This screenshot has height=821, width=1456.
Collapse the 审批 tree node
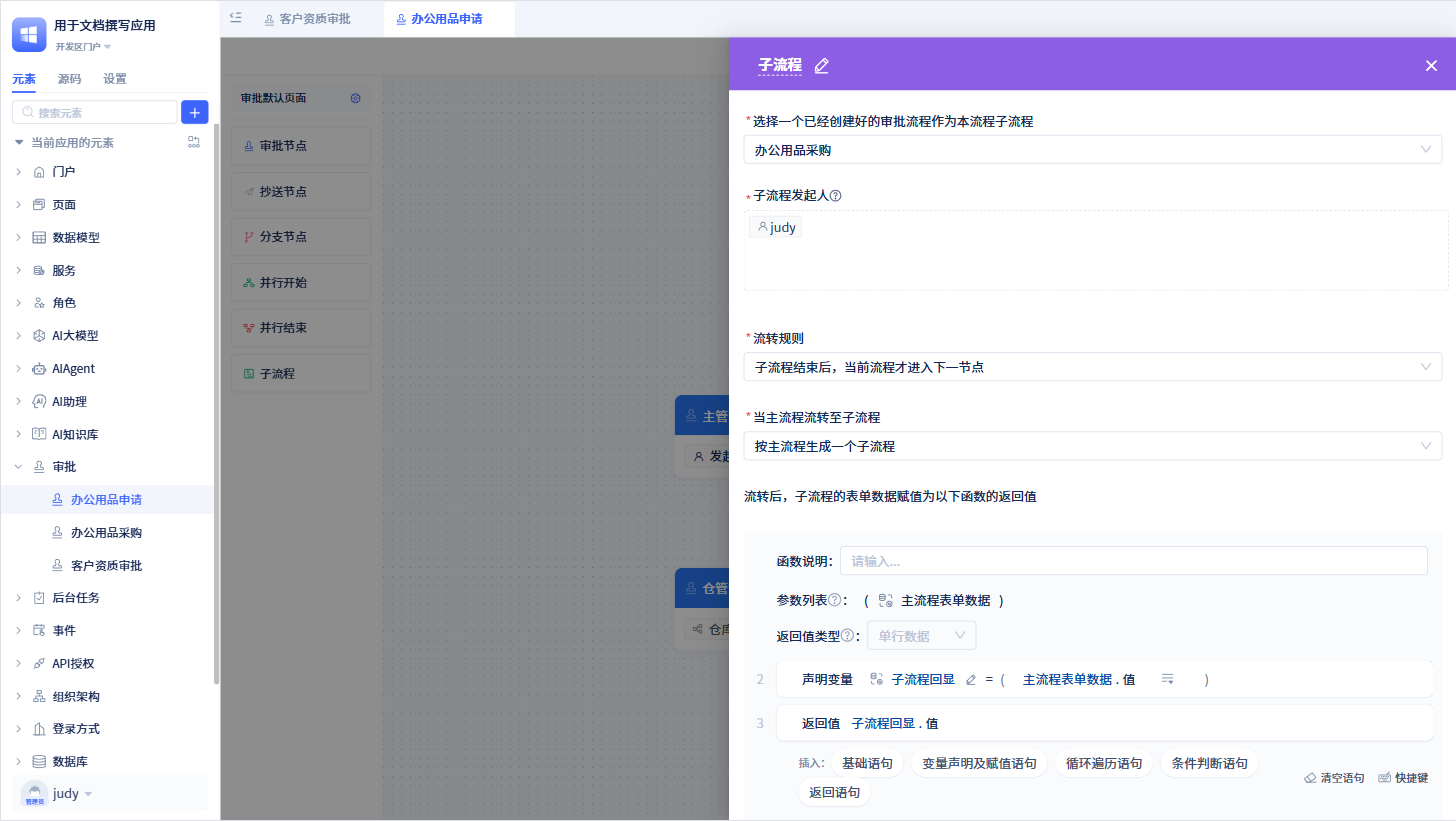pos(18,467)
